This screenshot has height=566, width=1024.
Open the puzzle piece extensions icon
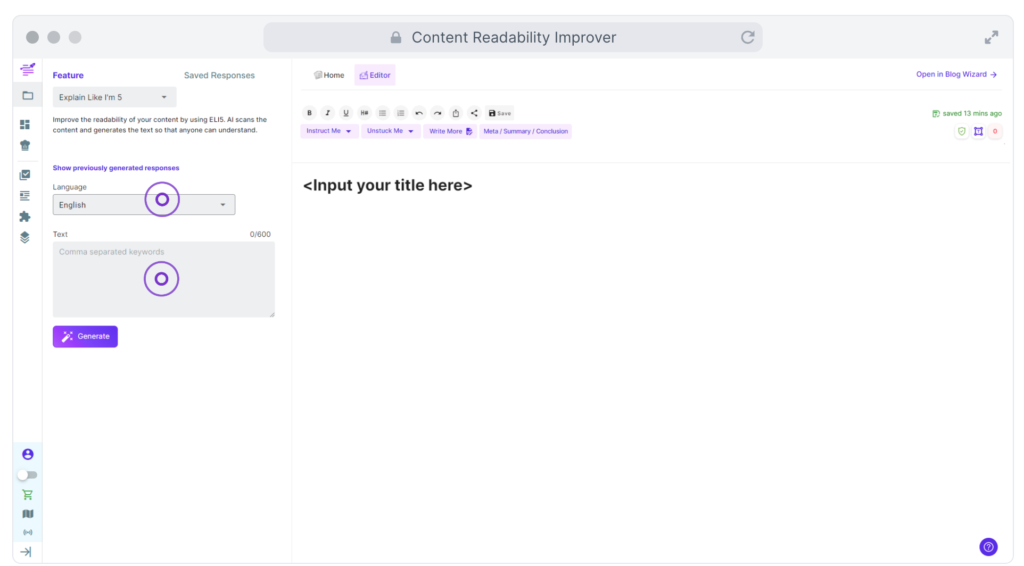click(25, 217)
